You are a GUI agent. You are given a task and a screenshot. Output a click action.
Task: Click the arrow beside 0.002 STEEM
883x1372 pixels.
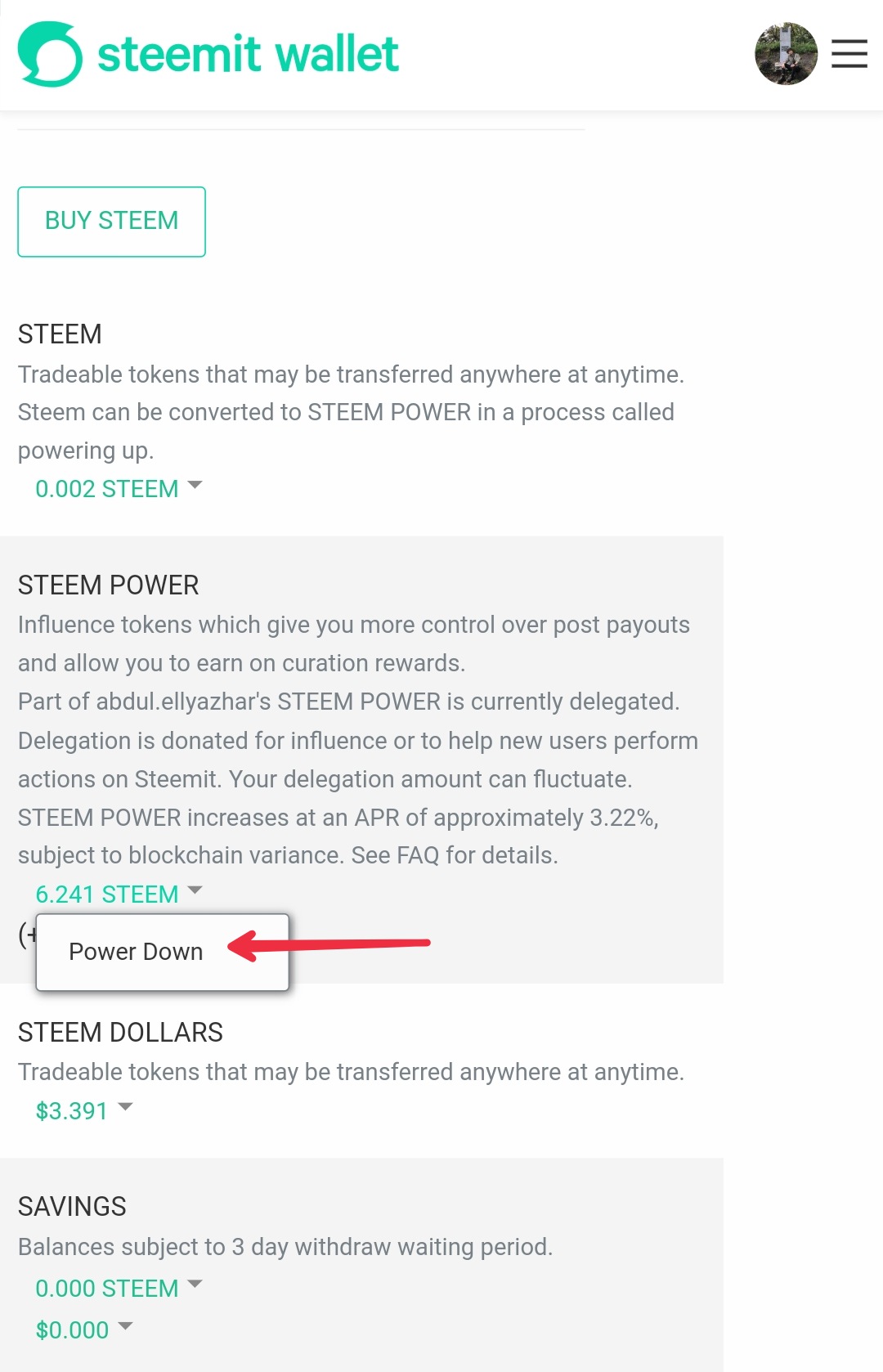(x=195, y=485)
